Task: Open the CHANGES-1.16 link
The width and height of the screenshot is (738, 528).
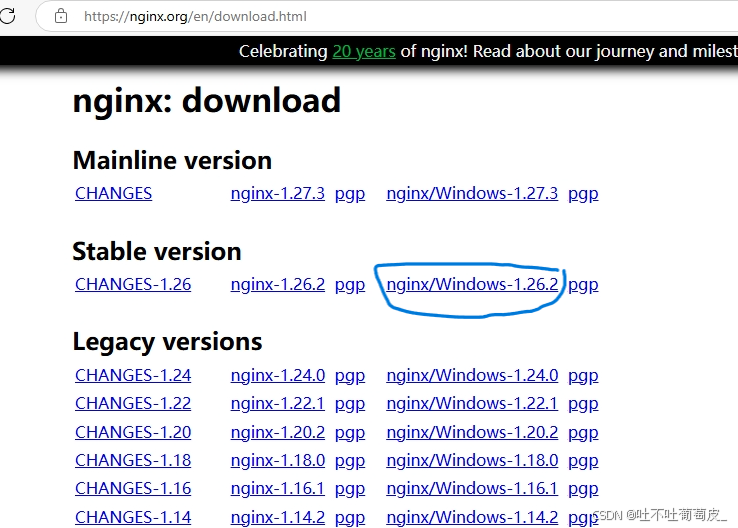Action: point(133,488)
